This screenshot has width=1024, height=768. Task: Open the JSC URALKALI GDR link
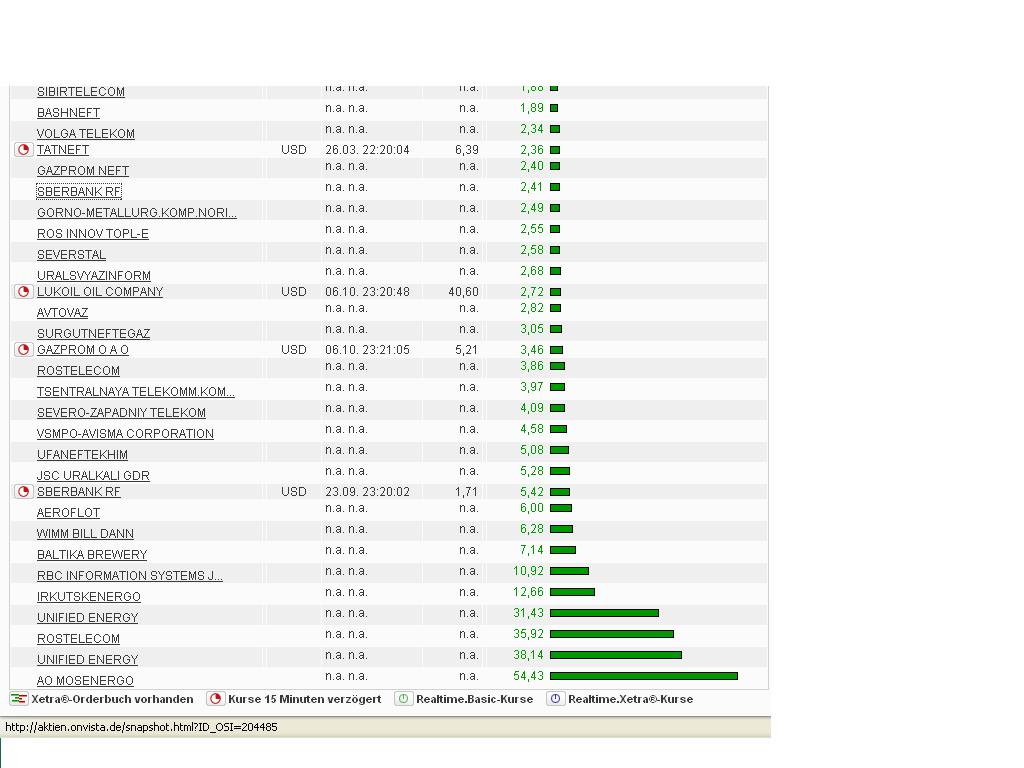(x=93, y=475)
